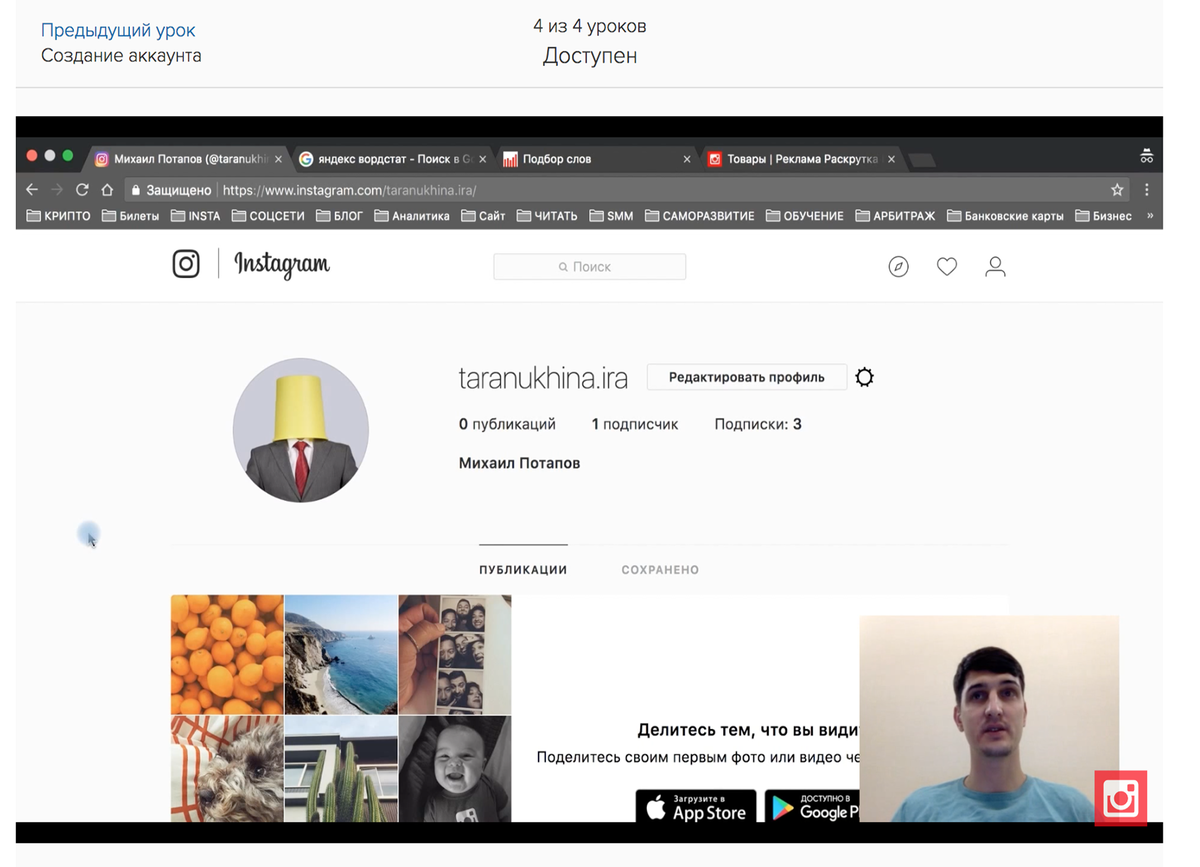Click the browser back arrow
Screen dimensions: 1200x867
(x=32, y=190)
